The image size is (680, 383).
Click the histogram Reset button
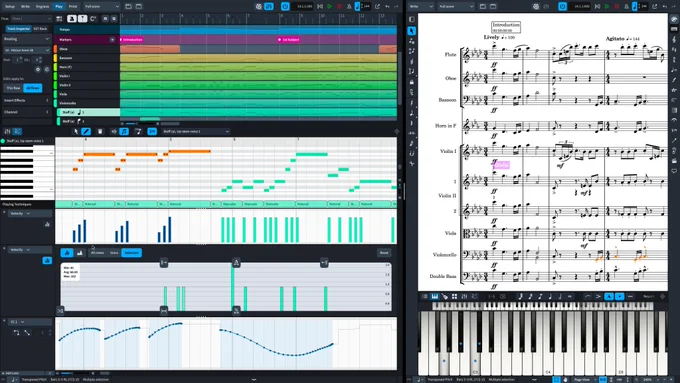pyautogui.click(x=384, y=252)
